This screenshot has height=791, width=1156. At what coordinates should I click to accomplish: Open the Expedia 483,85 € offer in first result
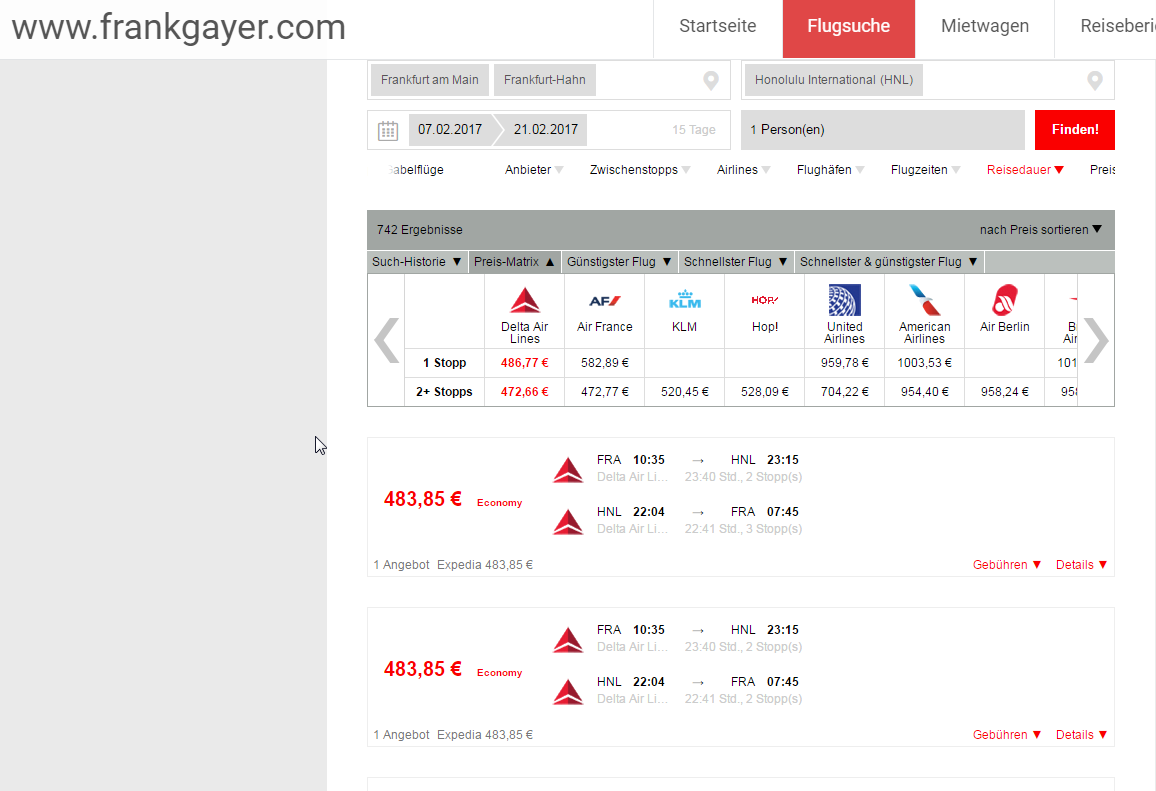click(484, 565)
